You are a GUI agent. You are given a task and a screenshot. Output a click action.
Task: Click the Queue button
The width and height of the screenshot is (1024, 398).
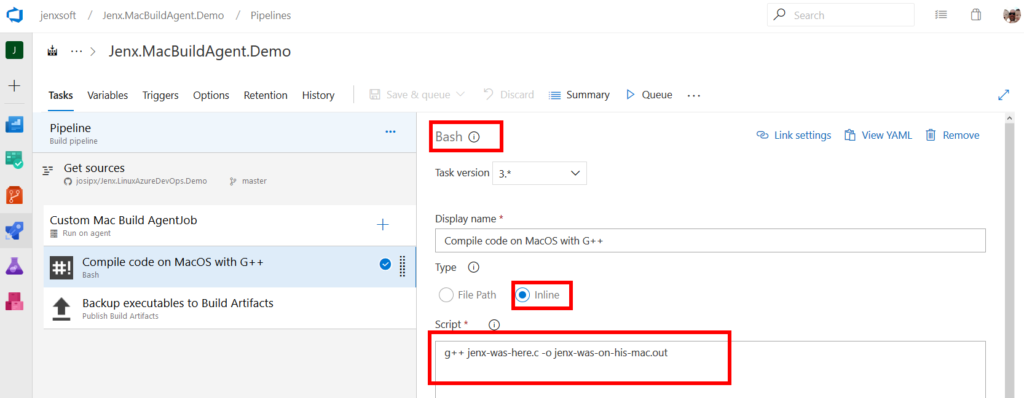point(648,95)
